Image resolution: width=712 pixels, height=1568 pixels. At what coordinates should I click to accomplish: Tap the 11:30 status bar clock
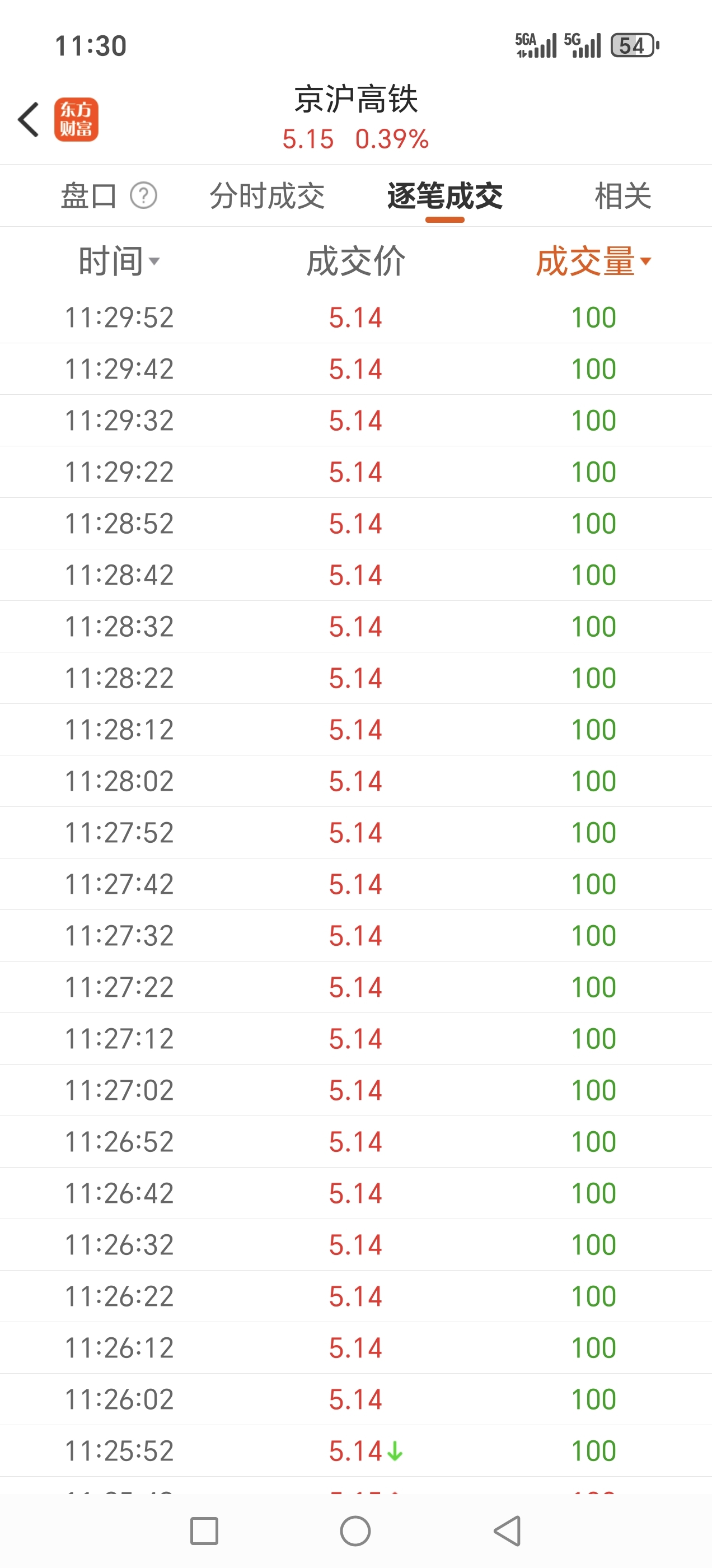tap(91, 46)
